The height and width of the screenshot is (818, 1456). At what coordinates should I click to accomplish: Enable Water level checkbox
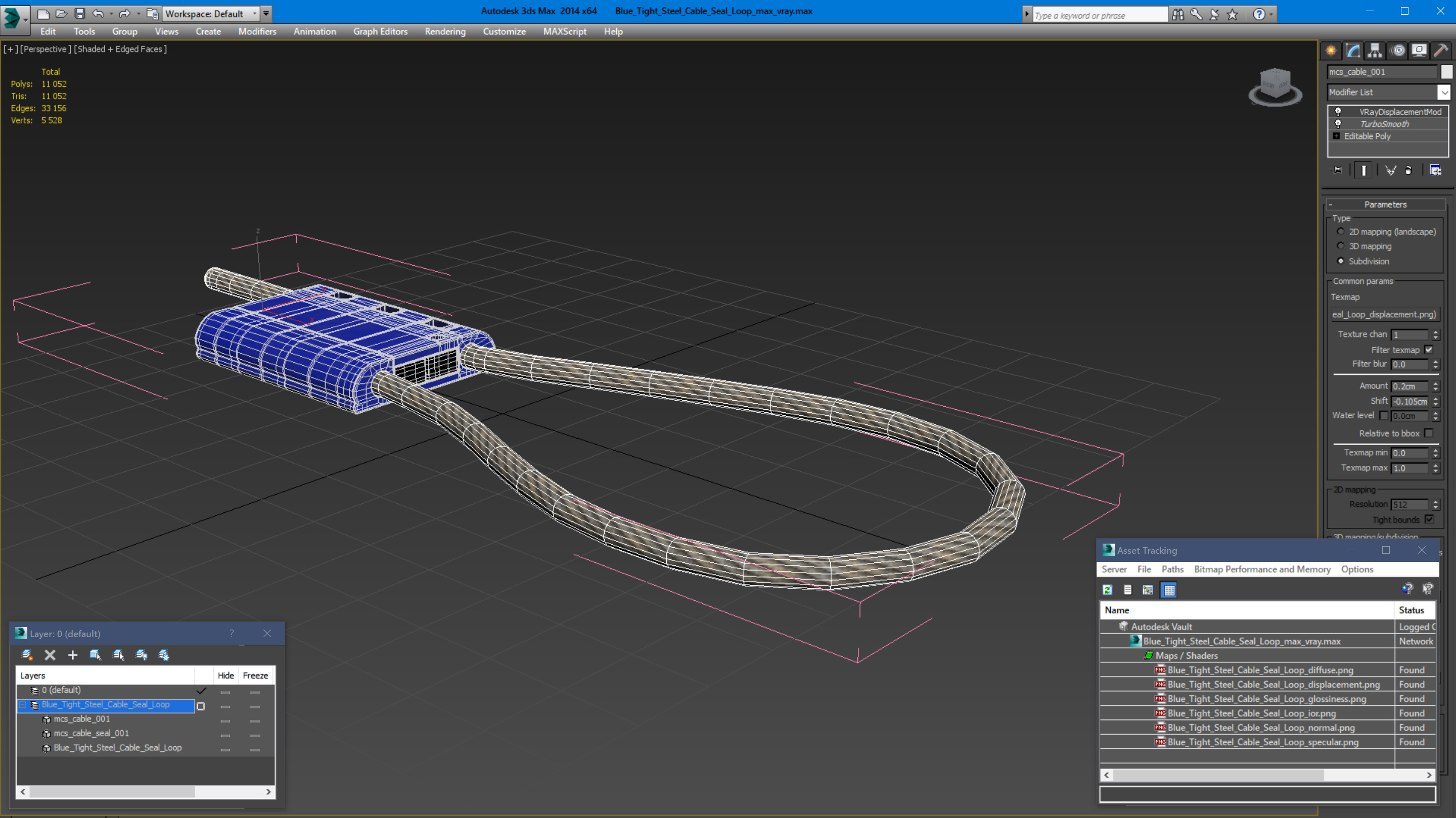pyautogui.click(x=1384, y=416)
